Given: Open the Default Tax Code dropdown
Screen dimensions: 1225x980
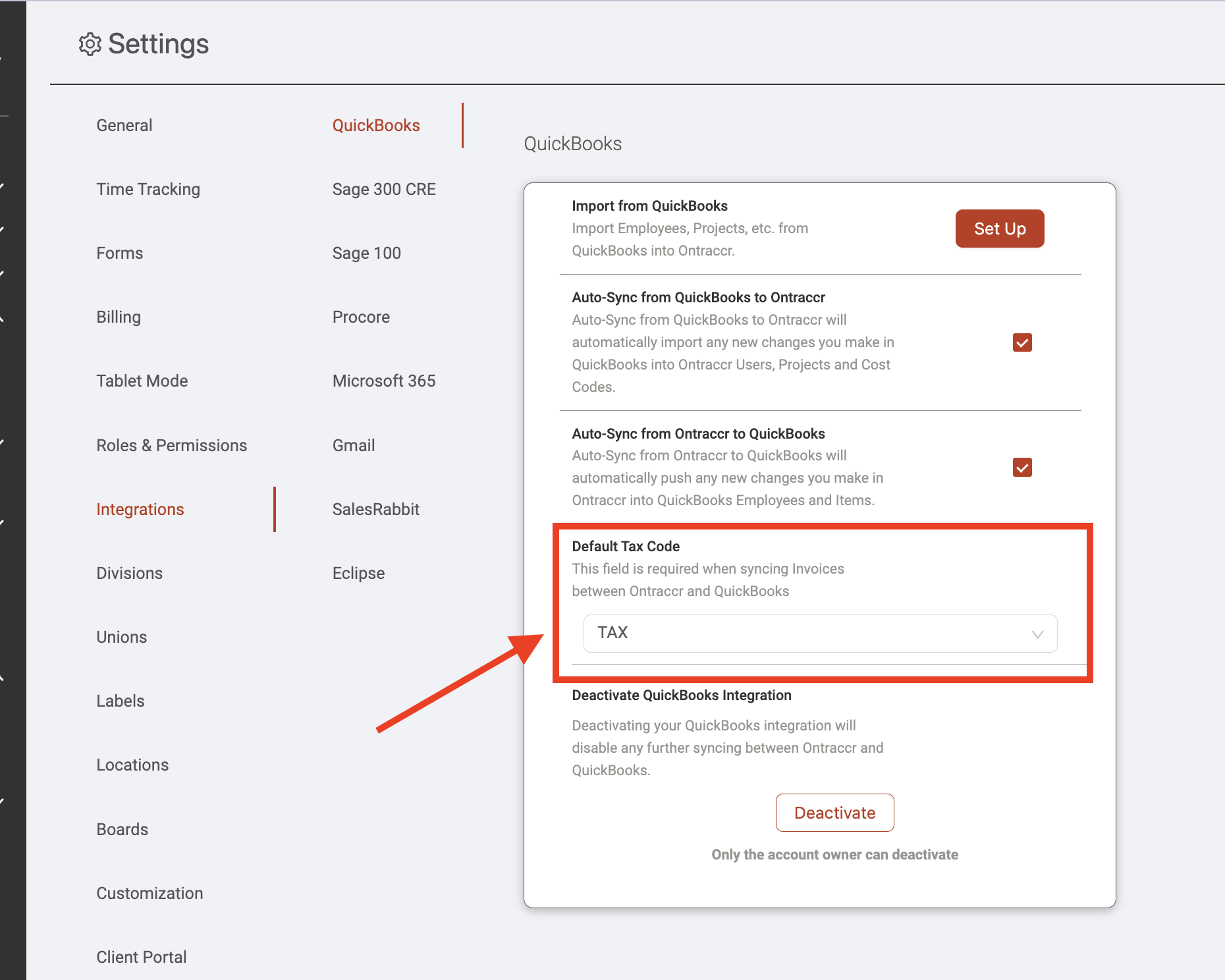Looking at the screenshot, I should tap(821, 634).
